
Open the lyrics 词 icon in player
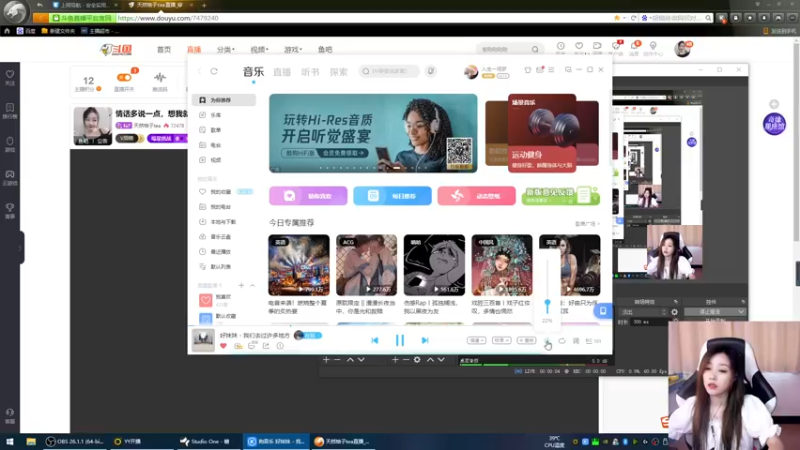[x=576, y=341]
